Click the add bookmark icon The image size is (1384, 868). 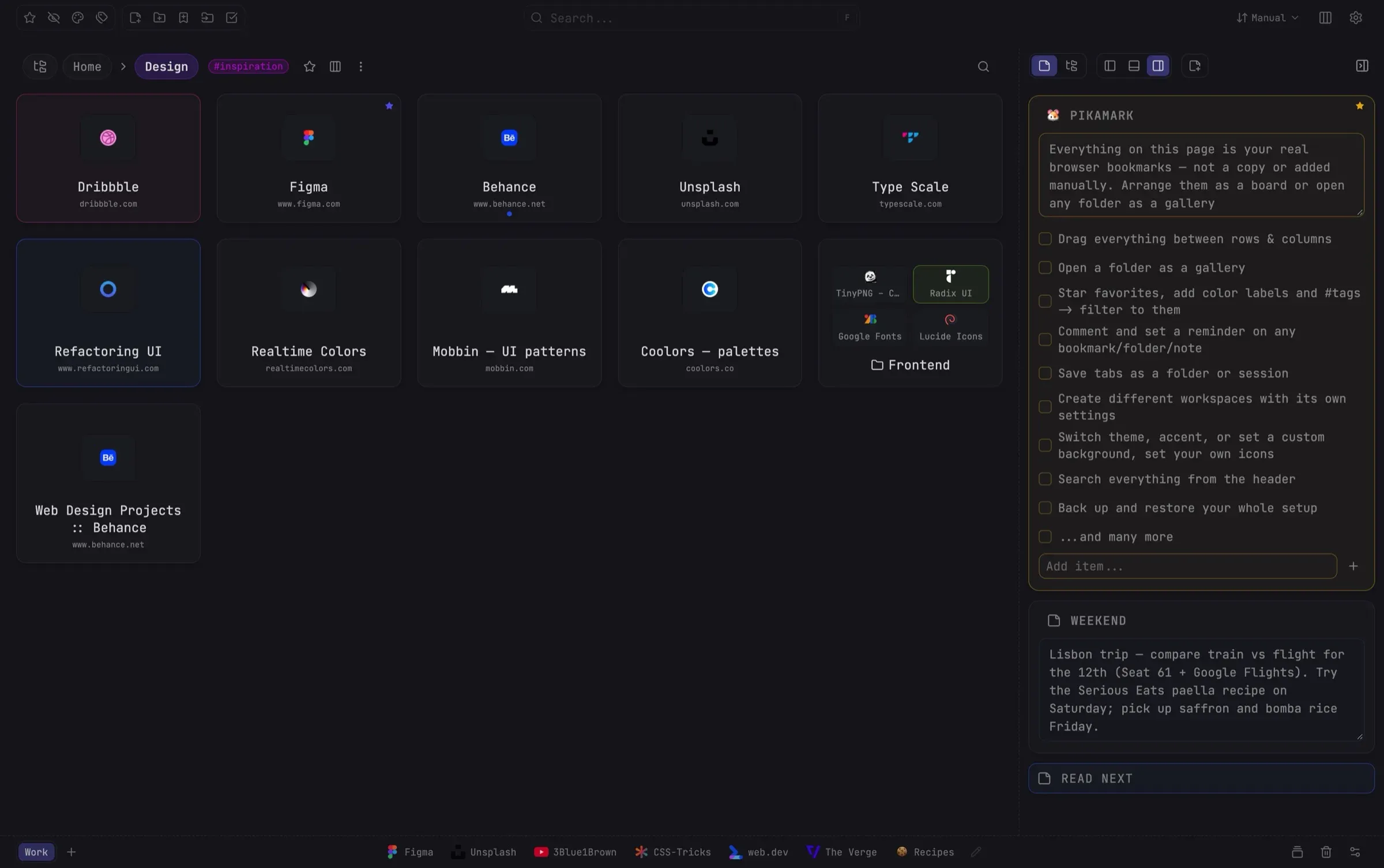pos(183,18)
